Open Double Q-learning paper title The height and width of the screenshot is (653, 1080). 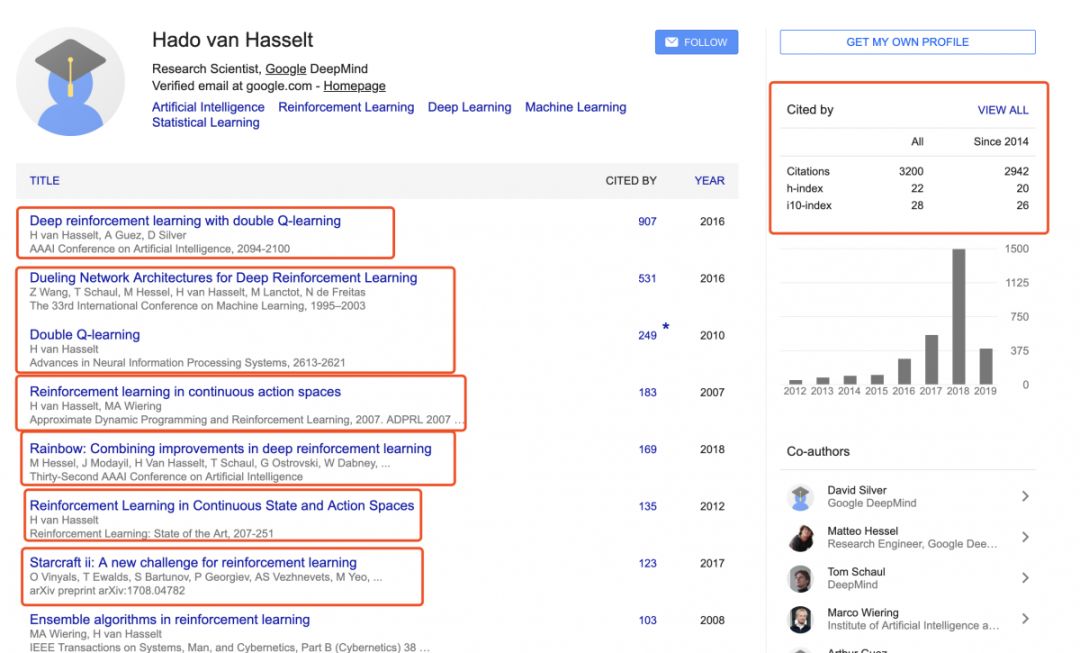85,335
